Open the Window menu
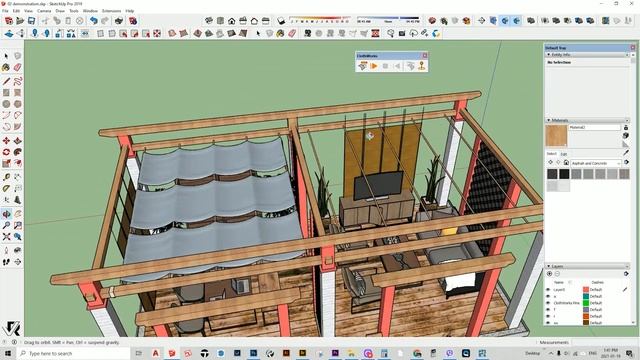The width and height of the screenshot is (640, 360). tap(90, 11)
